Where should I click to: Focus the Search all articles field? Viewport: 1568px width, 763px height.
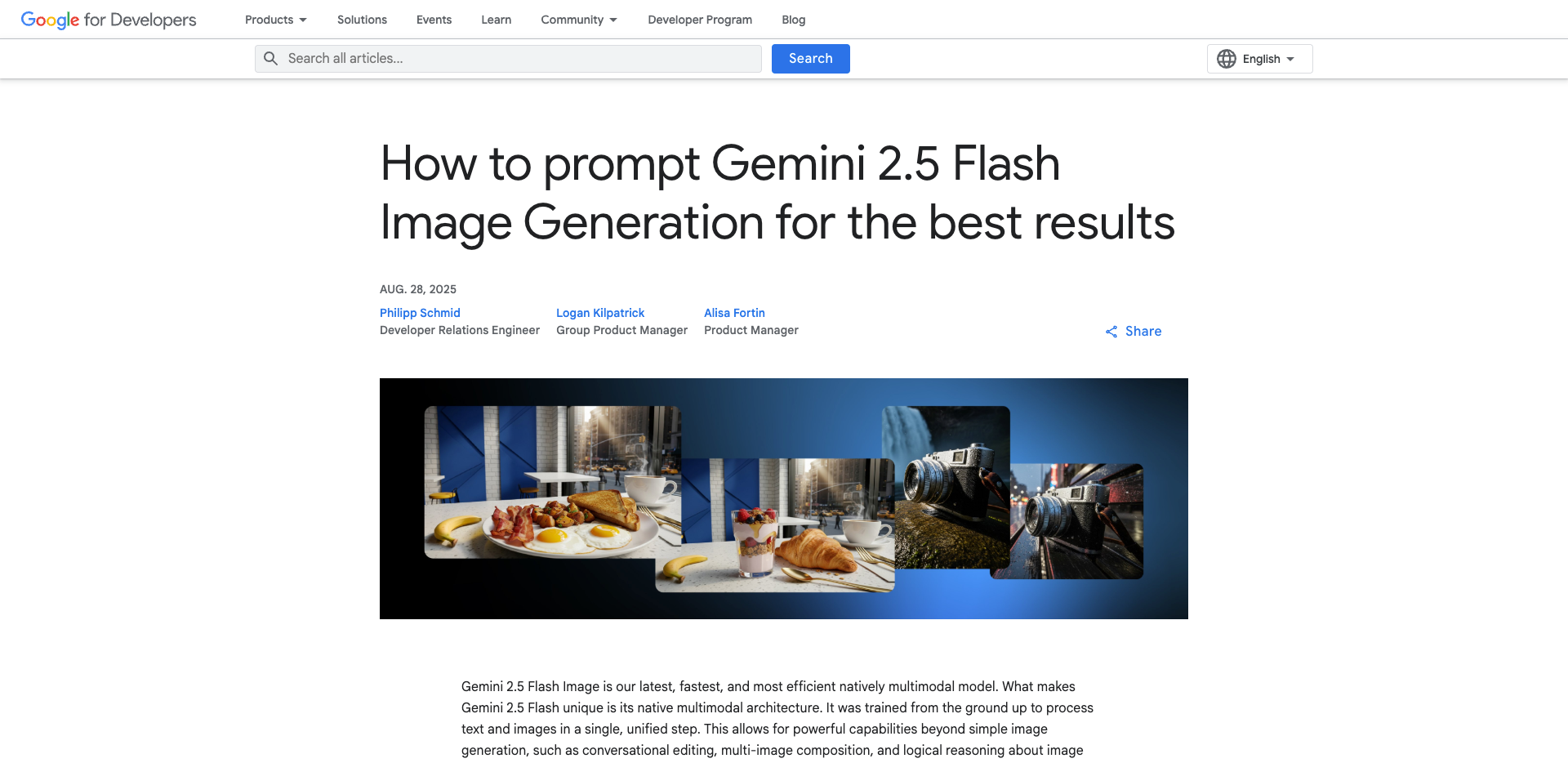pos(508,59)
